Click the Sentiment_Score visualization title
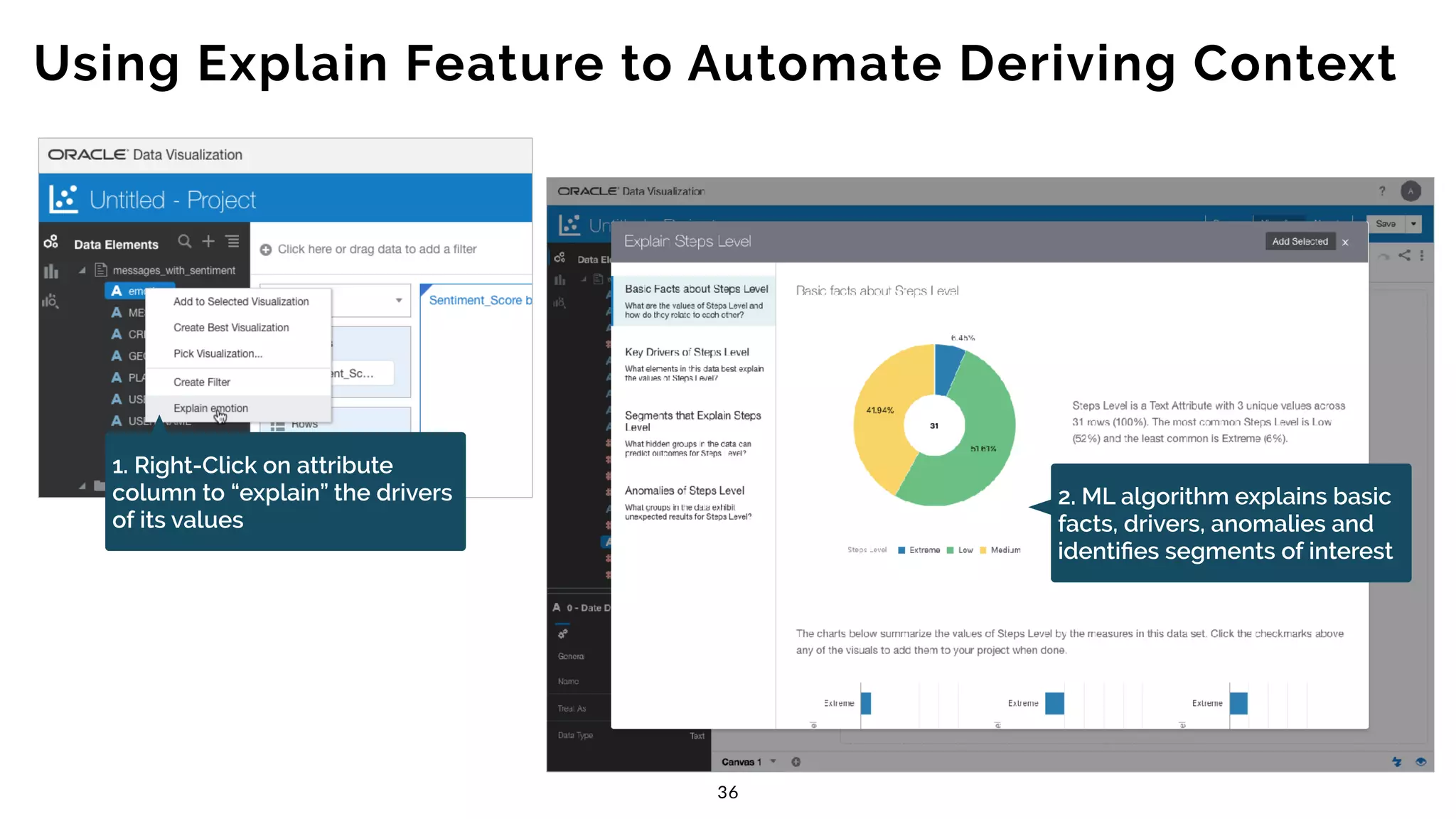Viewport: 1456px width, 819px height. coord(480,300)
